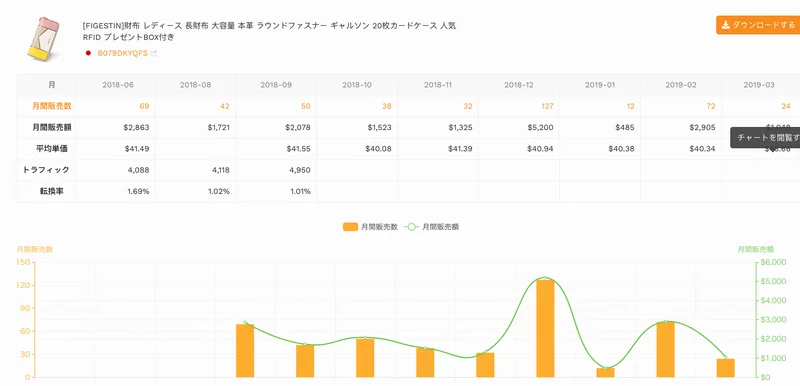The height and width of the screenshot is (386, 800).
Task: Select the 2018-12 column header
Action: tap(519, 85)
